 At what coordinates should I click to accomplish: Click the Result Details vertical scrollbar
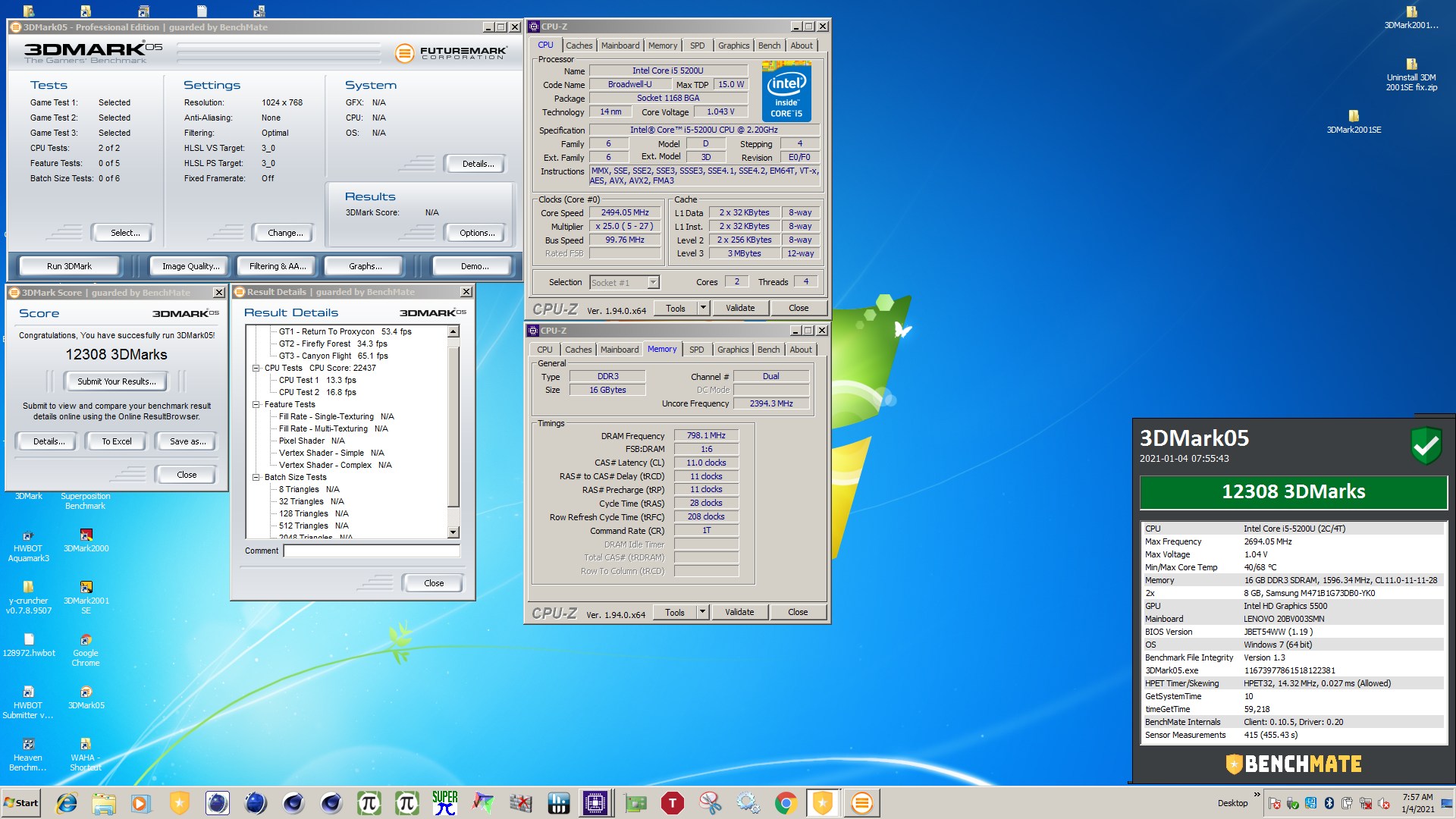pos(453,431)
